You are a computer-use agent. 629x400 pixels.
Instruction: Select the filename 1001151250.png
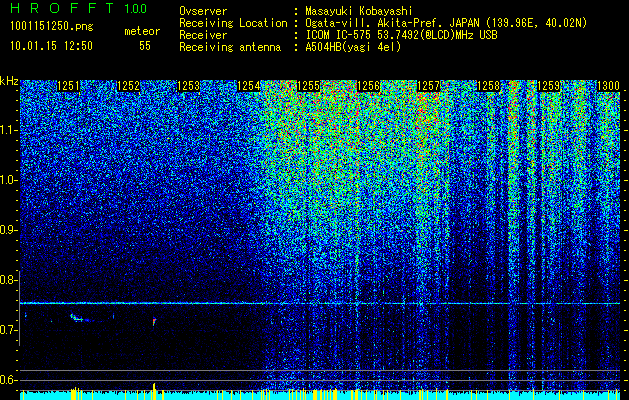point(52,27)
